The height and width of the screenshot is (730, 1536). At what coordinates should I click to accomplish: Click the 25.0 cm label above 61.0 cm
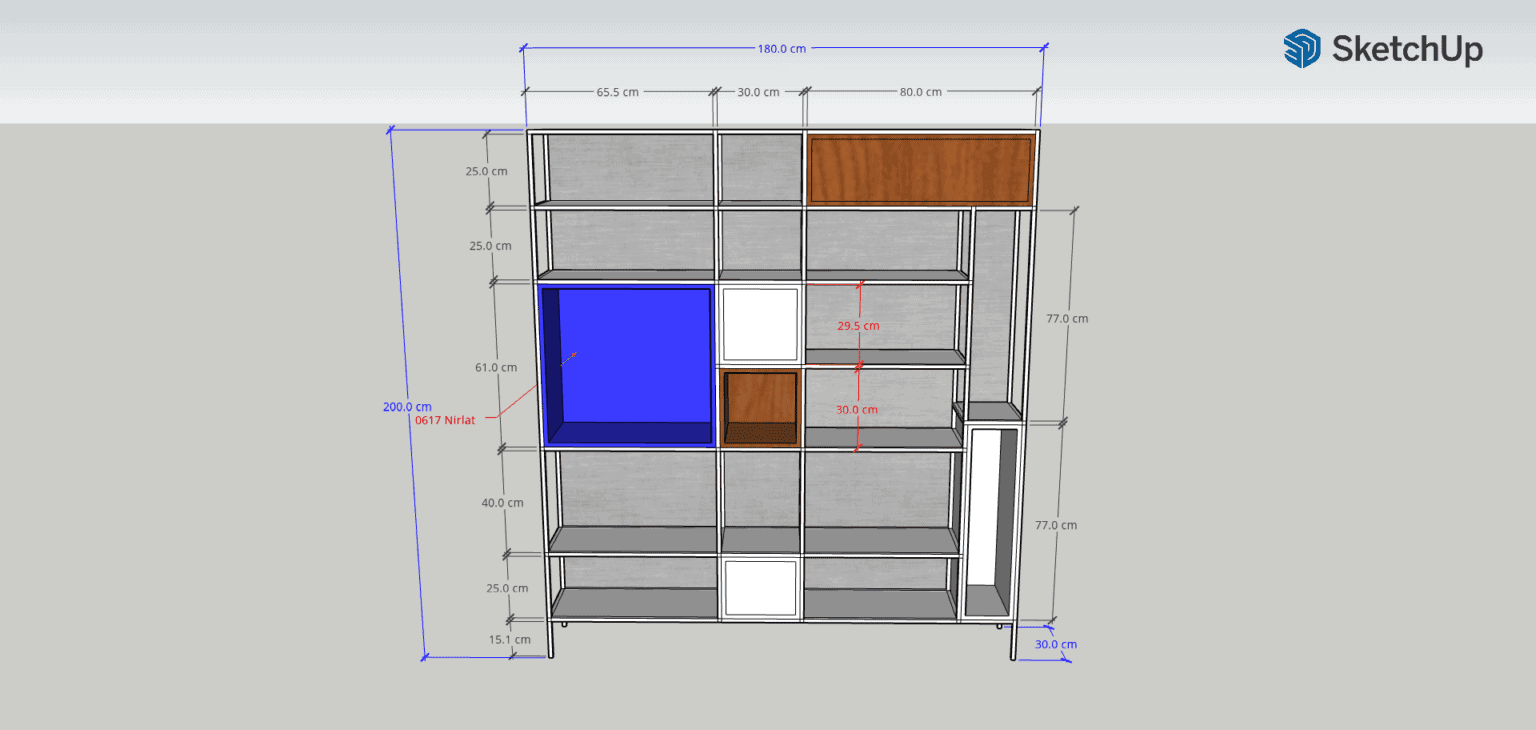(490, 245)
